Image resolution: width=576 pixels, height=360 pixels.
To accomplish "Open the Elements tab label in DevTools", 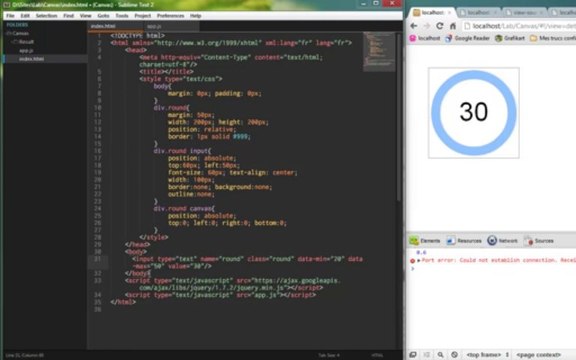I will [x=430, y=241].
